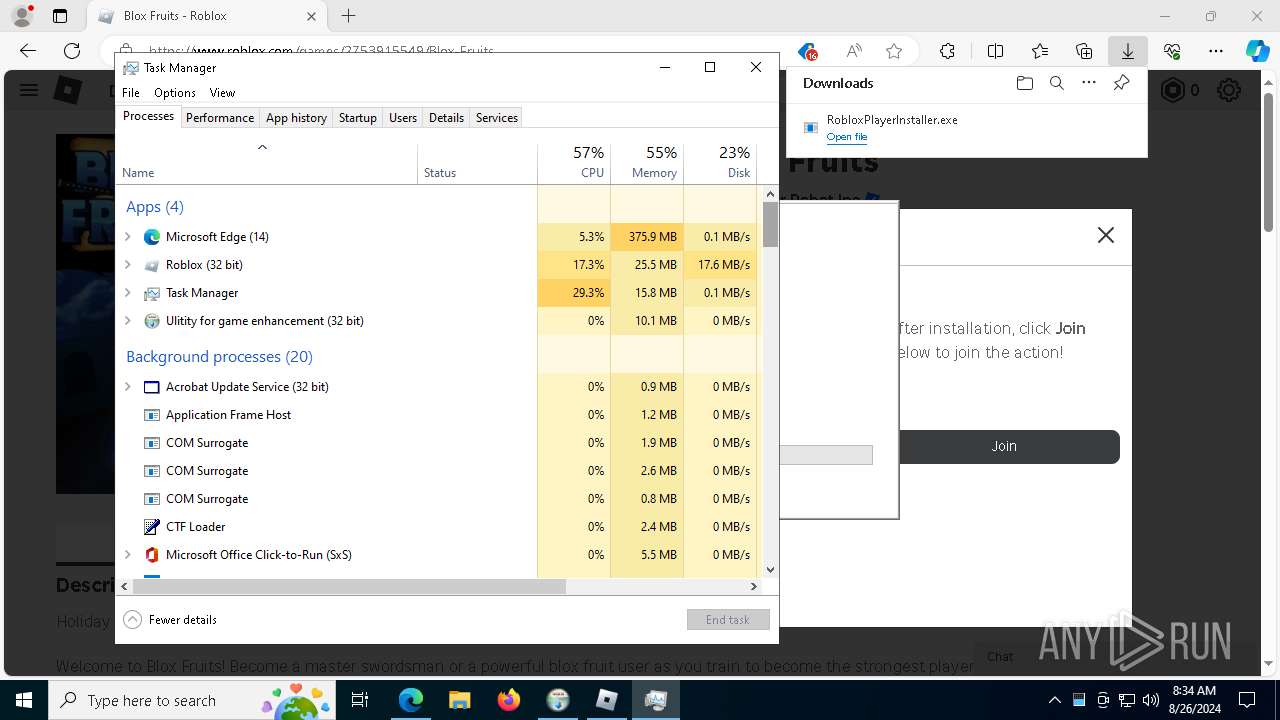Click the Edge Downloads toolbar icon
Screen dimensions: 1280x720
tap(1127, 51)
